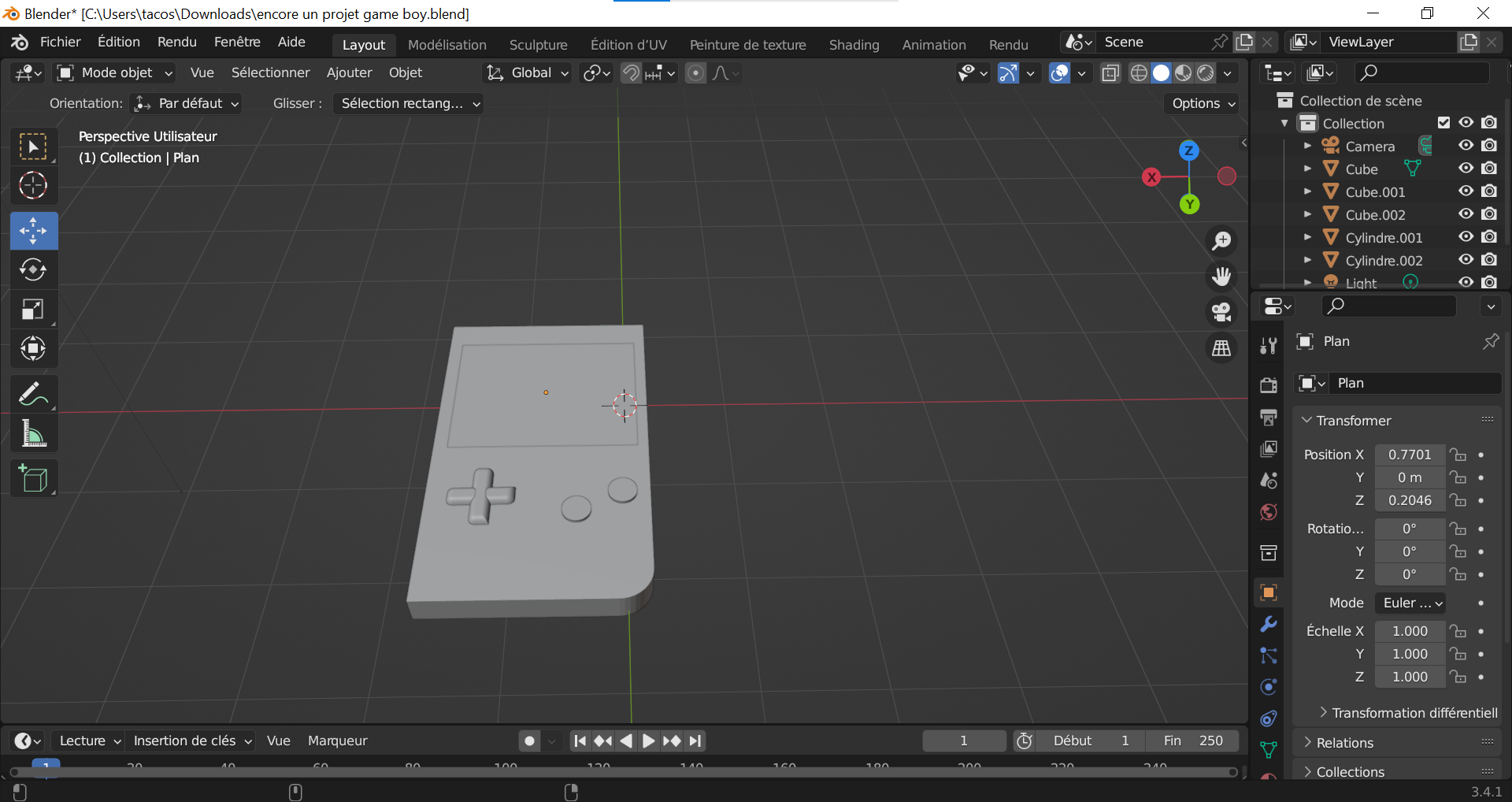Disable Cube.002 in renders
This screenshot has width=1512, height=802.
coord(1490,213)
